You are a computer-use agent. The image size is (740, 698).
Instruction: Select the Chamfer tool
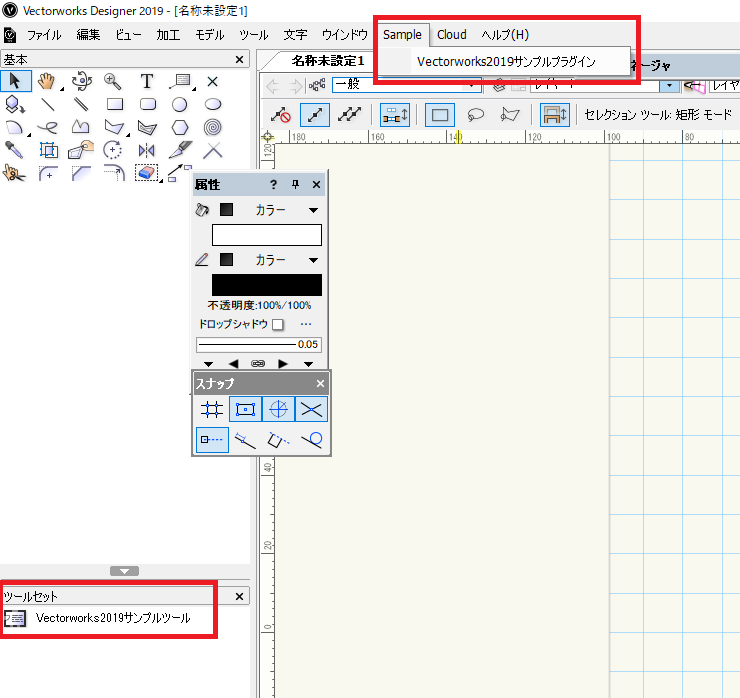coord(81,174)
